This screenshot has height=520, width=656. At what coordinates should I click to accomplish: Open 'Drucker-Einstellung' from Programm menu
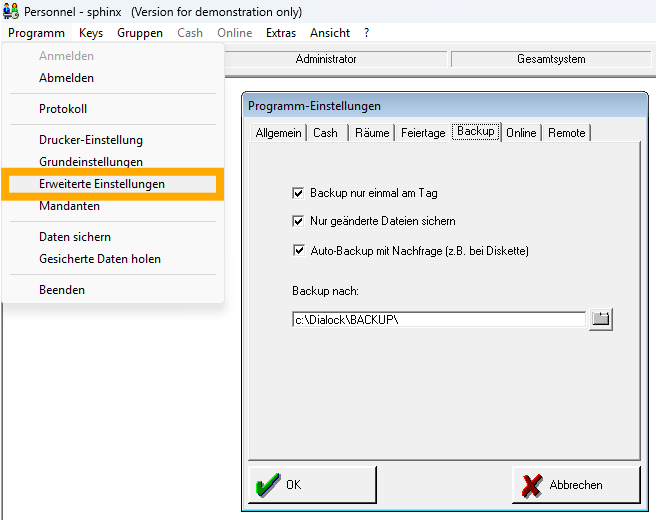point(91,140)
